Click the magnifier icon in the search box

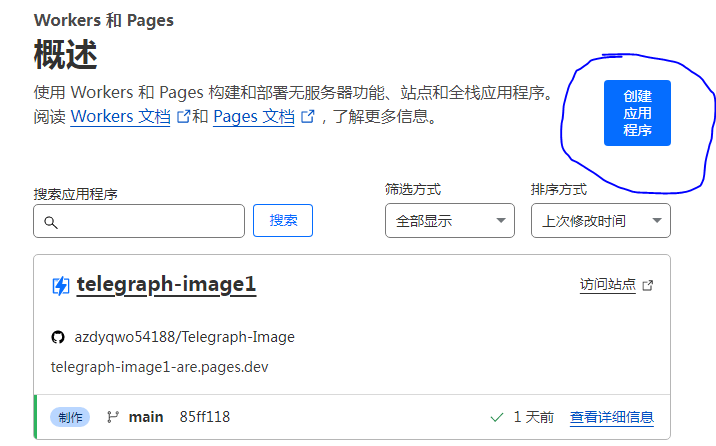tap(49, 221)
